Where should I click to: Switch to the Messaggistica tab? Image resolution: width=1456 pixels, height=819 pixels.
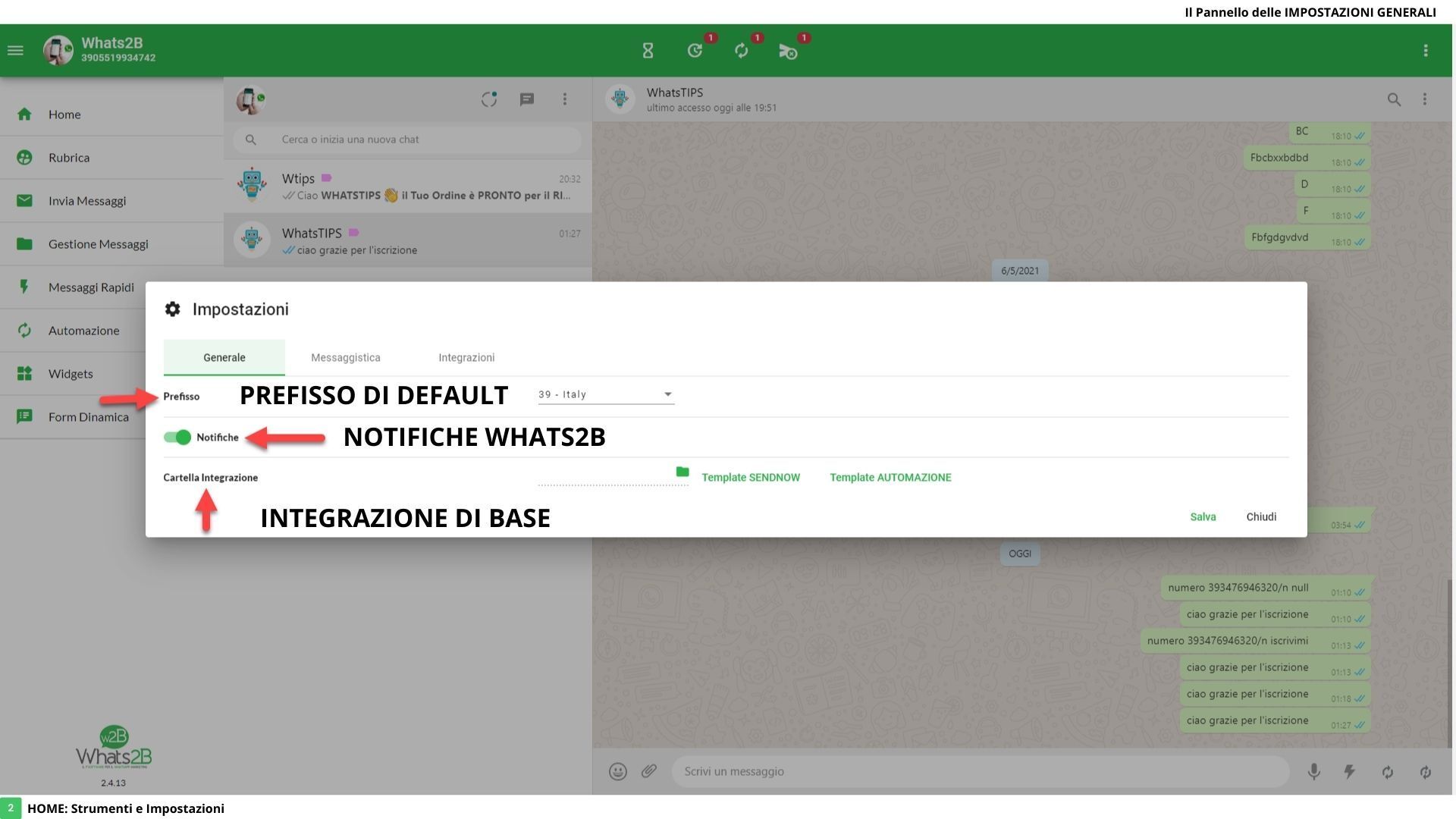pos(346,357)
